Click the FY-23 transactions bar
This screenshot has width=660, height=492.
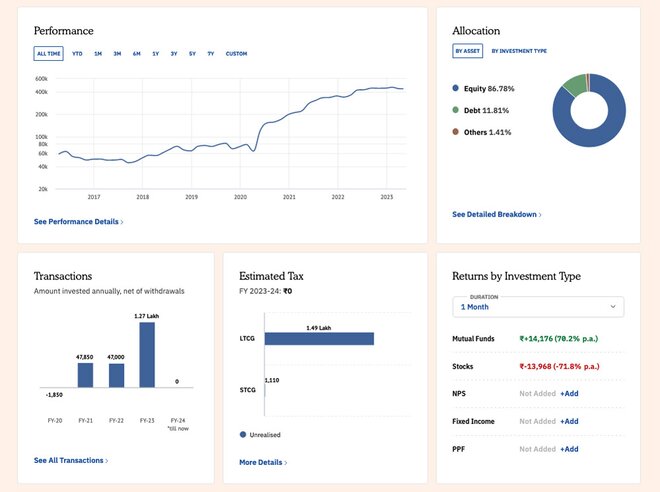coord(146,355)
